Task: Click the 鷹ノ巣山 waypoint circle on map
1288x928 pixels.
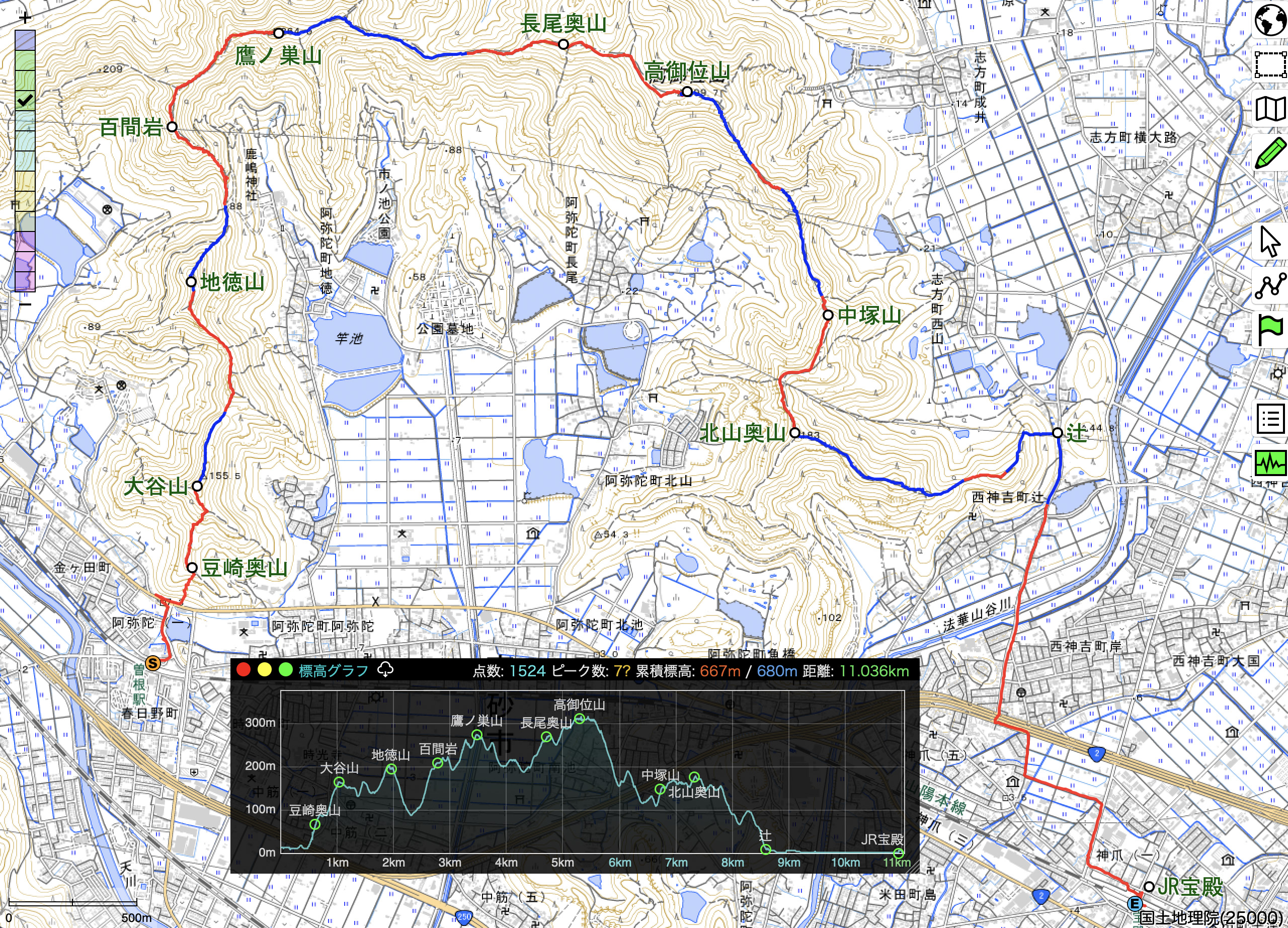Action: tap(278, 33)
